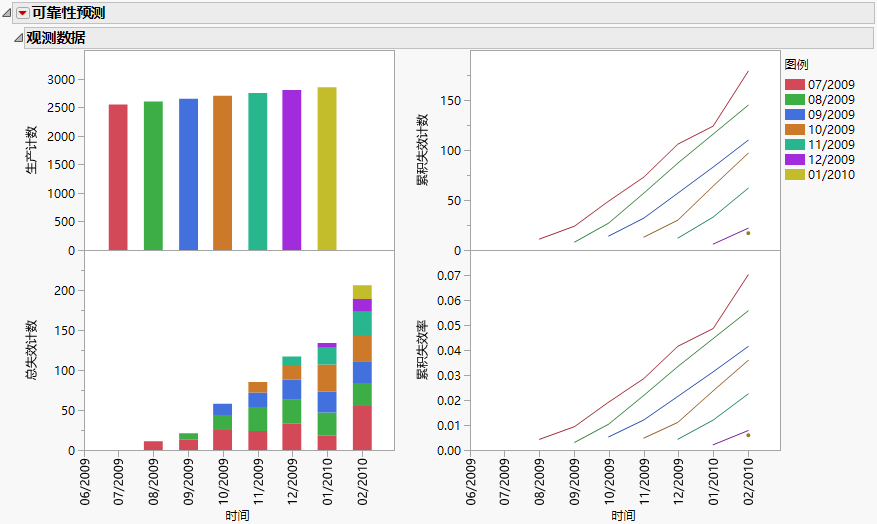
Task: Collapse the 观测数据 section disclosure triangle
Action: pos(17,38)
